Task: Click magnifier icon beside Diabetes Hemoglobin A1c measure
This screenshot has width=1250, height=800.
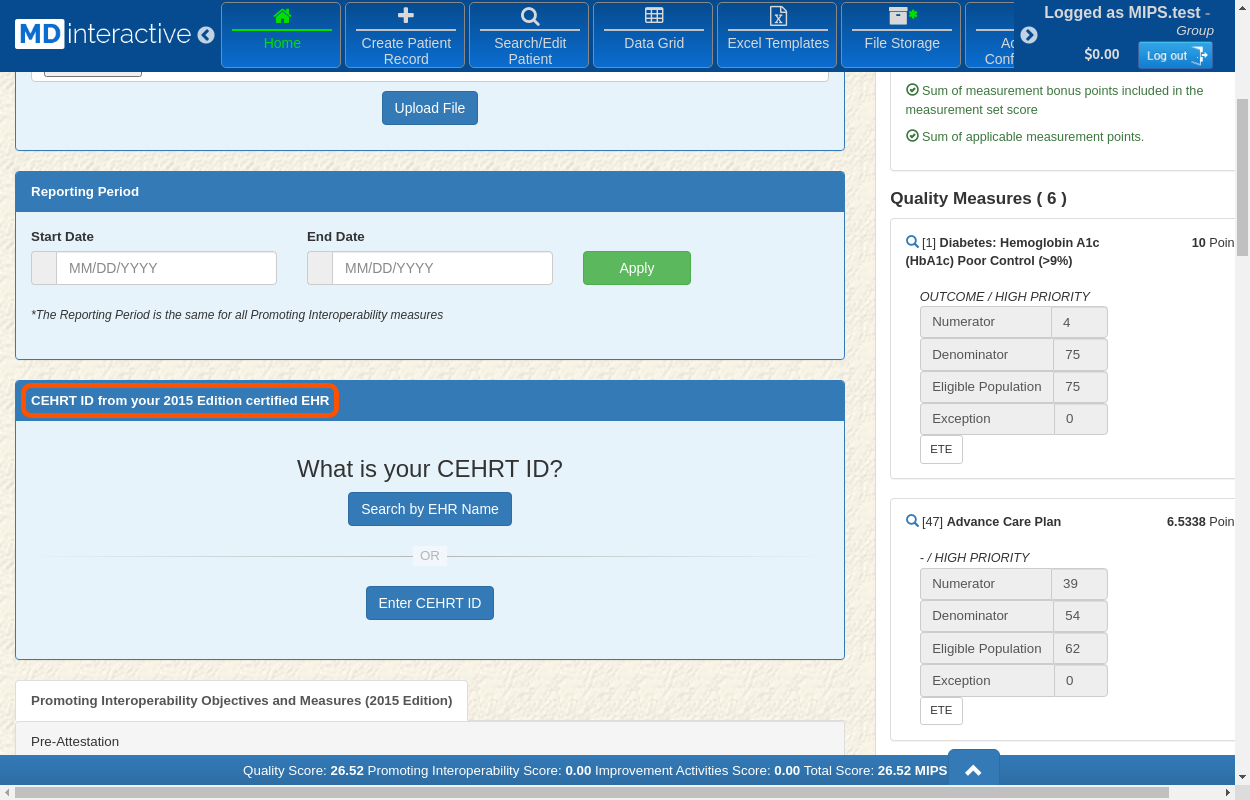Action: coord(912,242)
